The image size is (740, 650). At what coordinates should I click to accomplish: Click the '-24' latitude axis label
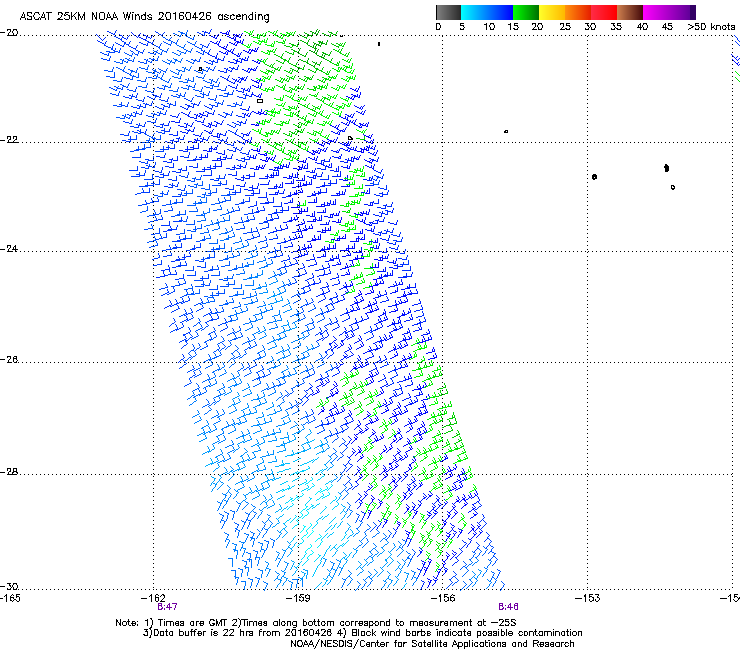point(9,249)
